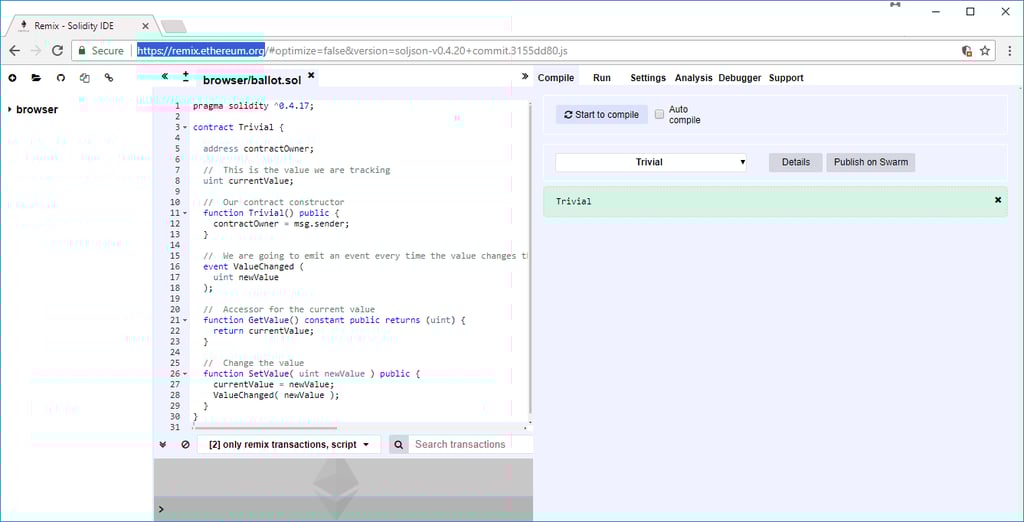Increase editor font size with plus sign
This screenshot has height=522, width=1024.
185,73
